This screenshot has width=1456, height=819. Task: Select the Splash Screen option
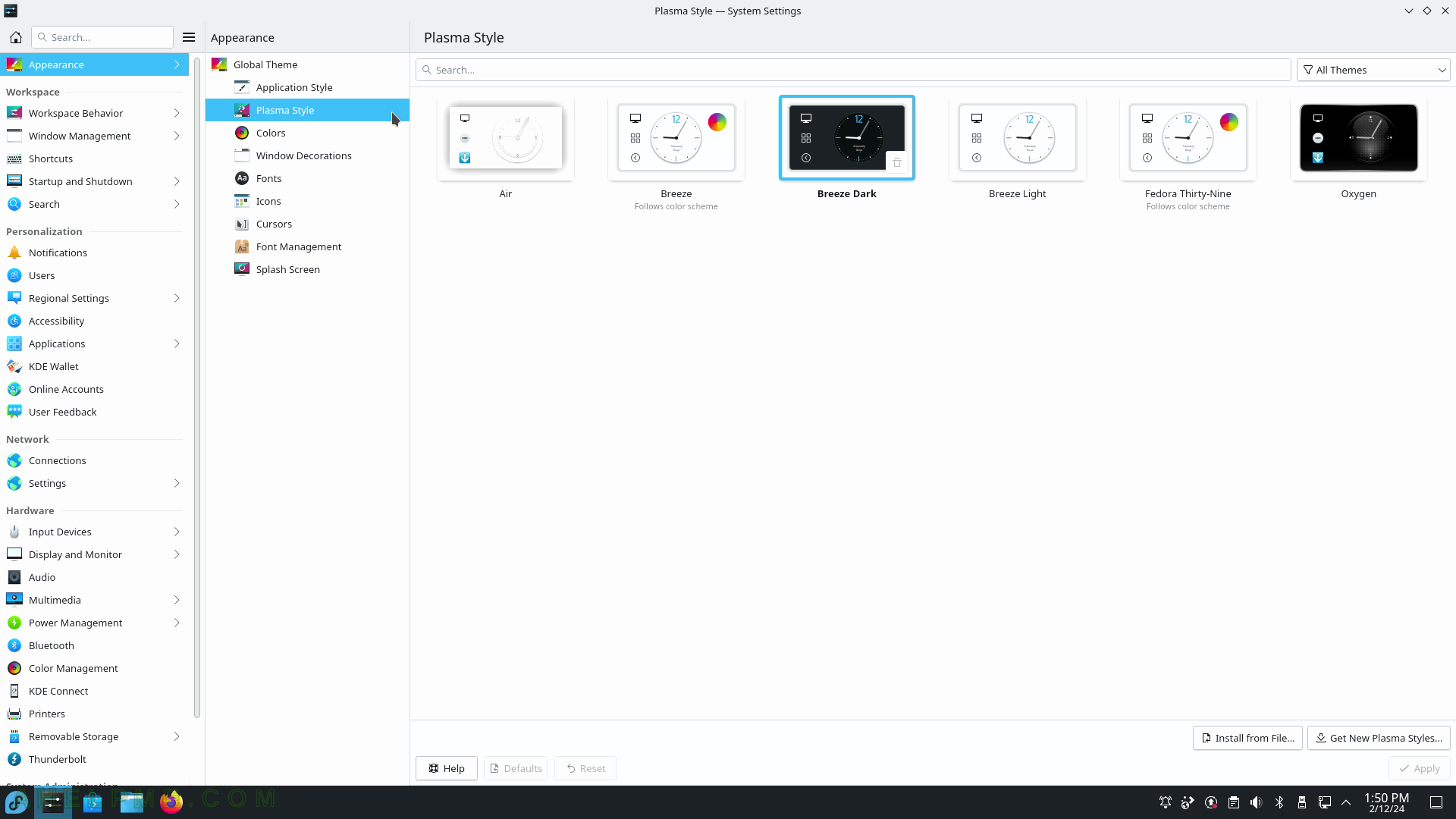(x=288, y=268)
